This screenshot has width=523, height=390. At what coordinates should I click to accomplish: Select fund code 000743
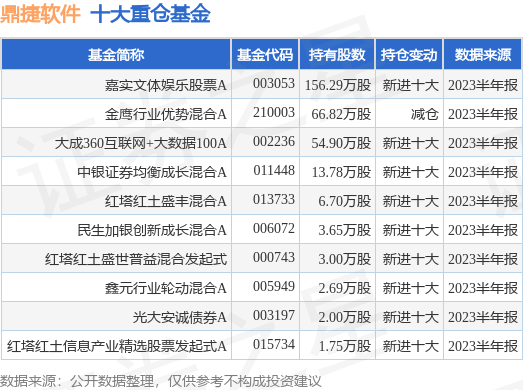(274, 258)
